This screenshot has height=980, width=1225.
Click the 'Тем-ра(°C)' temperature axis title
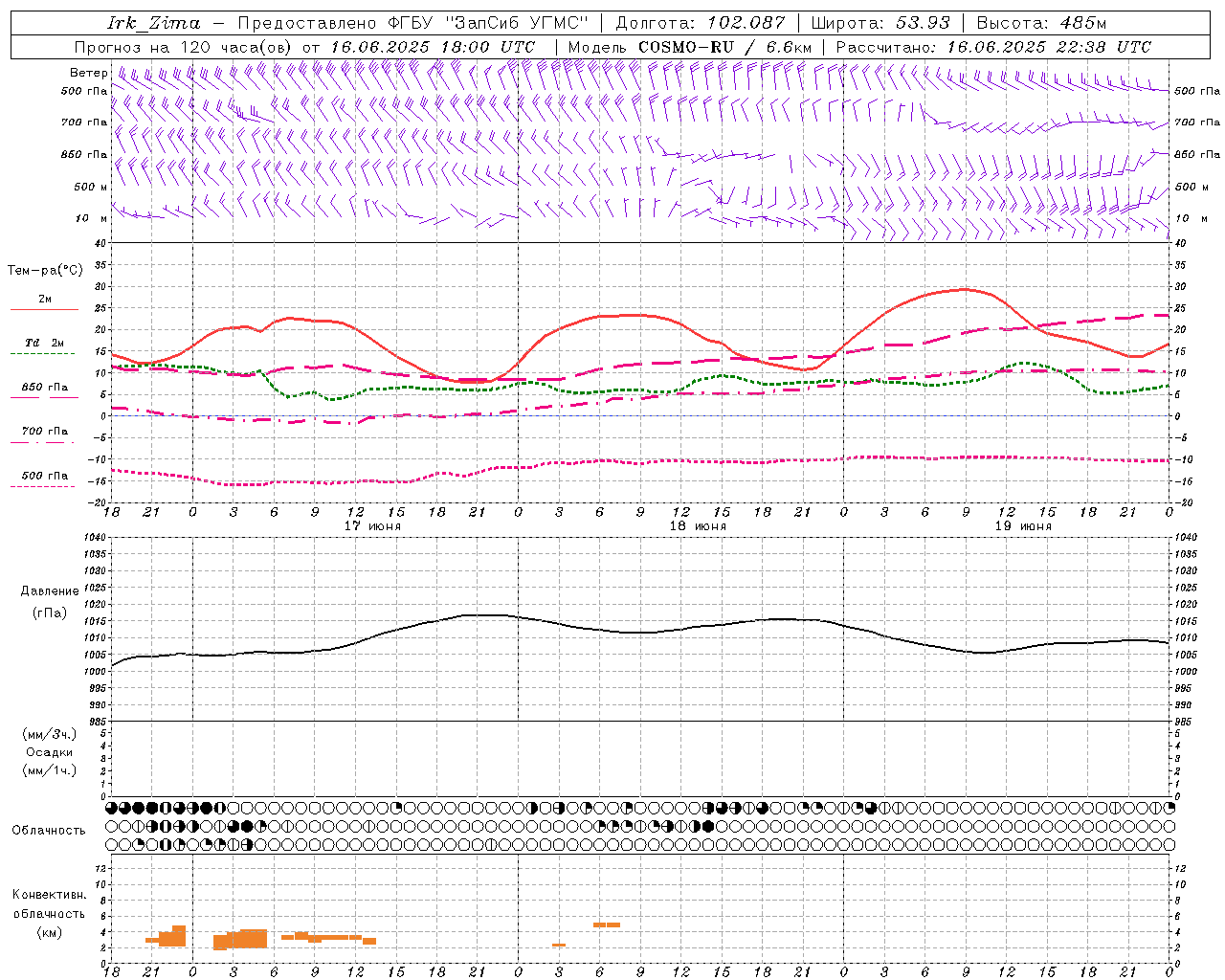[45, 271]
